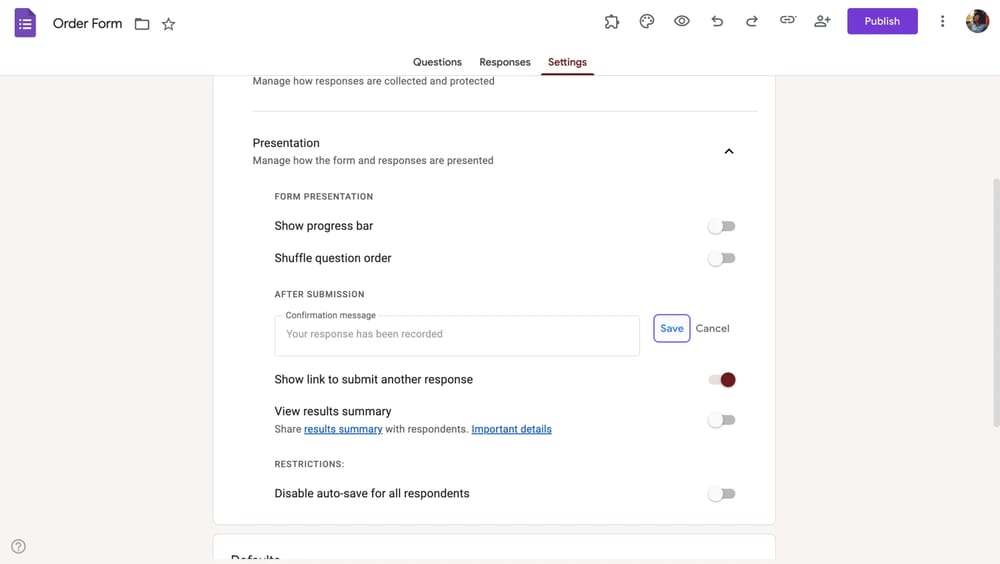Viewport: 1000px width, 564px height.
Task: Open the customize theme palette
Action: [647, 21]
